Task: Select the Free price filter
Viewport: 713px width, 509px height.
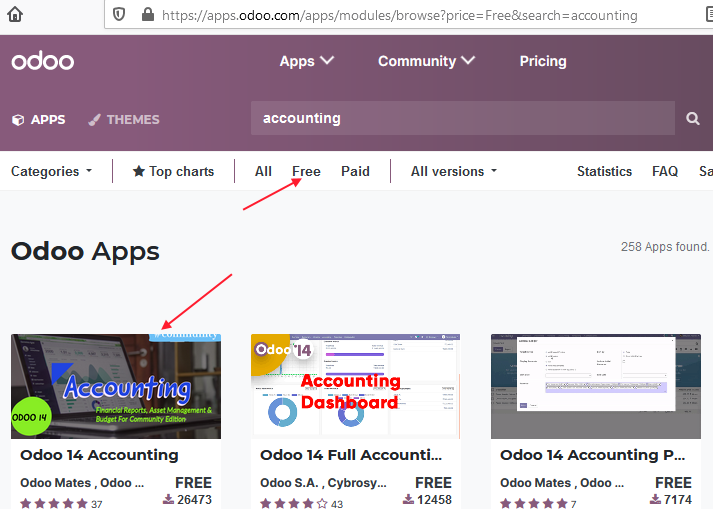Action: coord(306,171)
